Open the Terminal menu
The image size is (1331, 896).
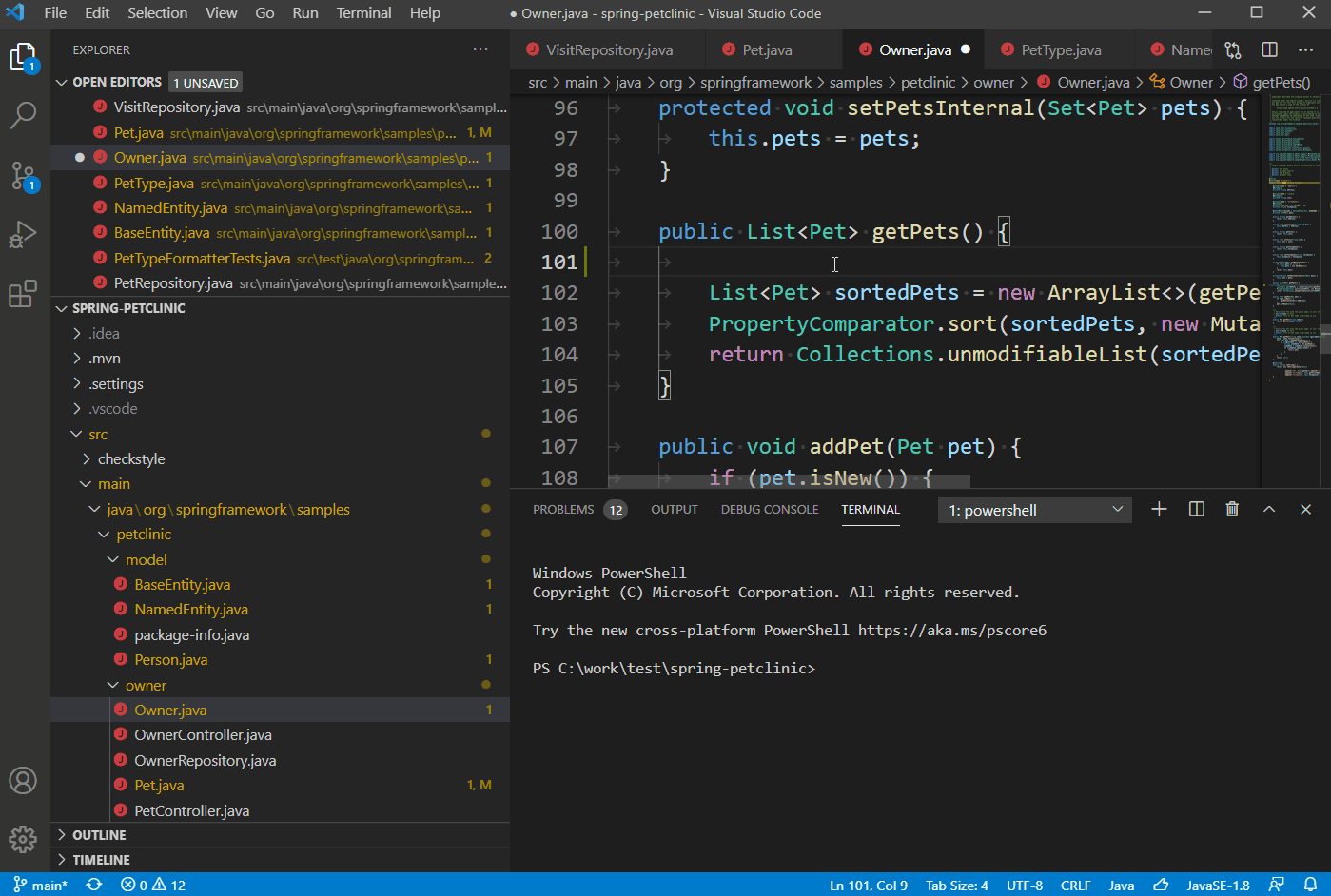tap(363, 12)
